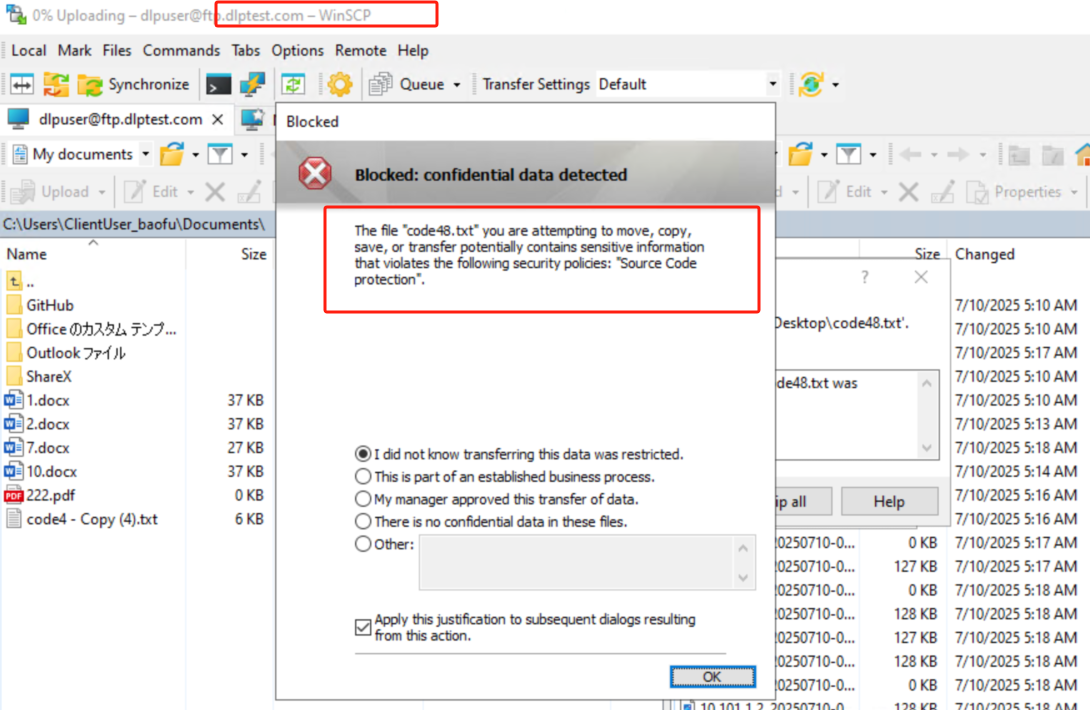Click the remote panel open folder icon
1090x710 pixels.
(x=801, y=154)
